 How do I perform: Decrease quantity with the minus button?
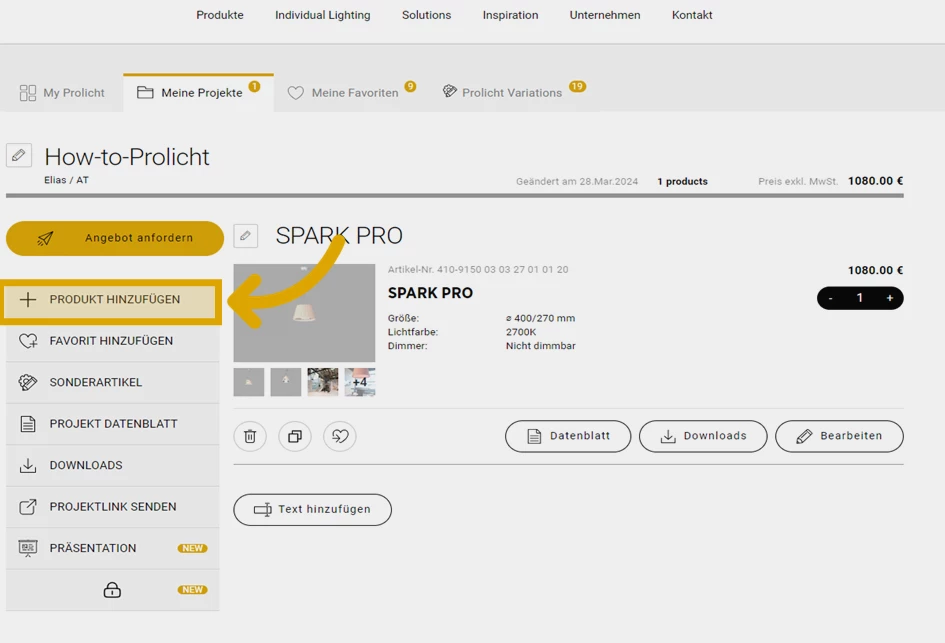pos(830,298)
